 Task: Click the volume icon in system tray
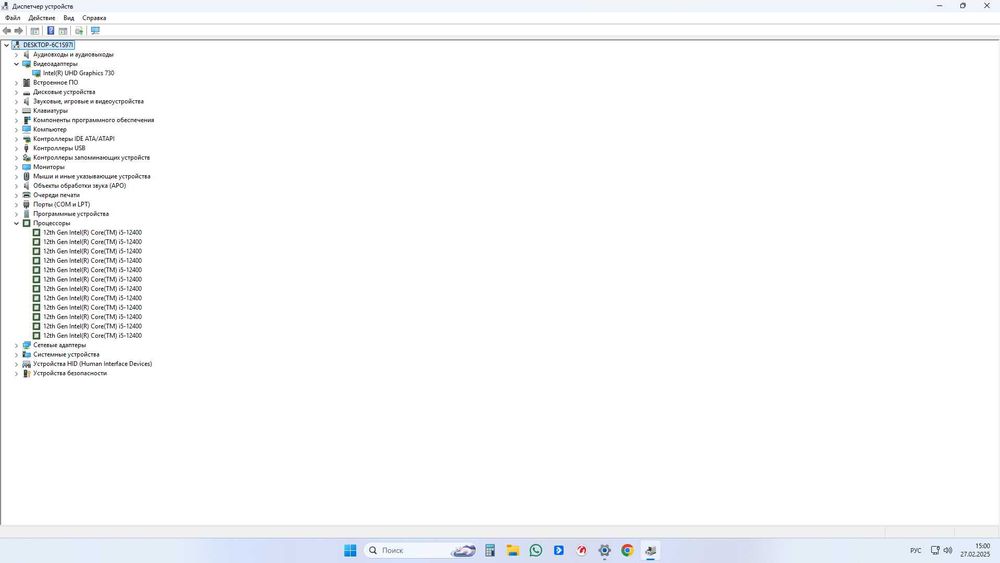click(x=948, y=550)
